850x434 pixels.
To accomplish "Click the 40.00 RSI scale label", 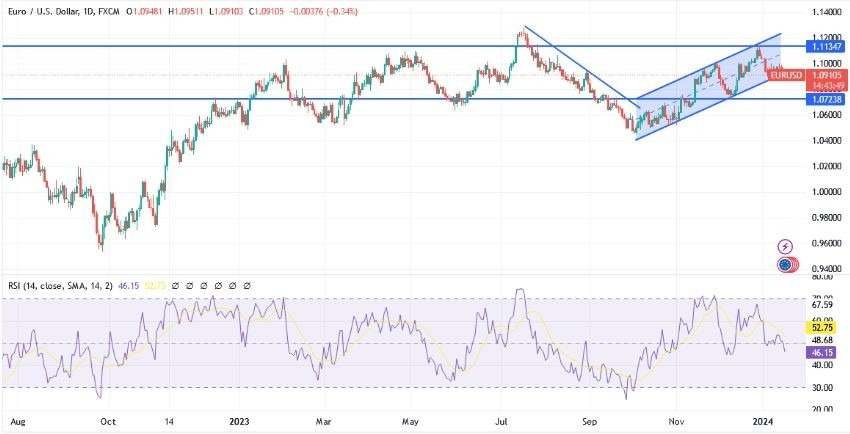I will pyautogui.click(x=823, y=365).
